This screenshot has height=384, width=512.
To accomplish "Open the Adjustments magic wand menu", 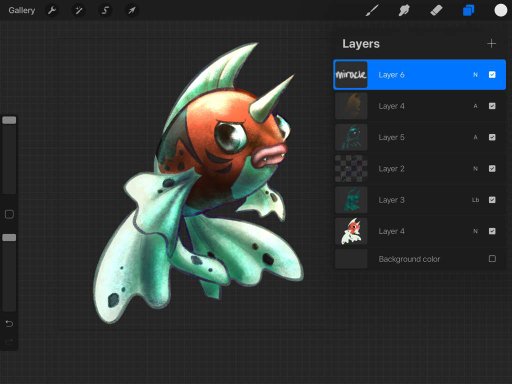I will [79, 10].
